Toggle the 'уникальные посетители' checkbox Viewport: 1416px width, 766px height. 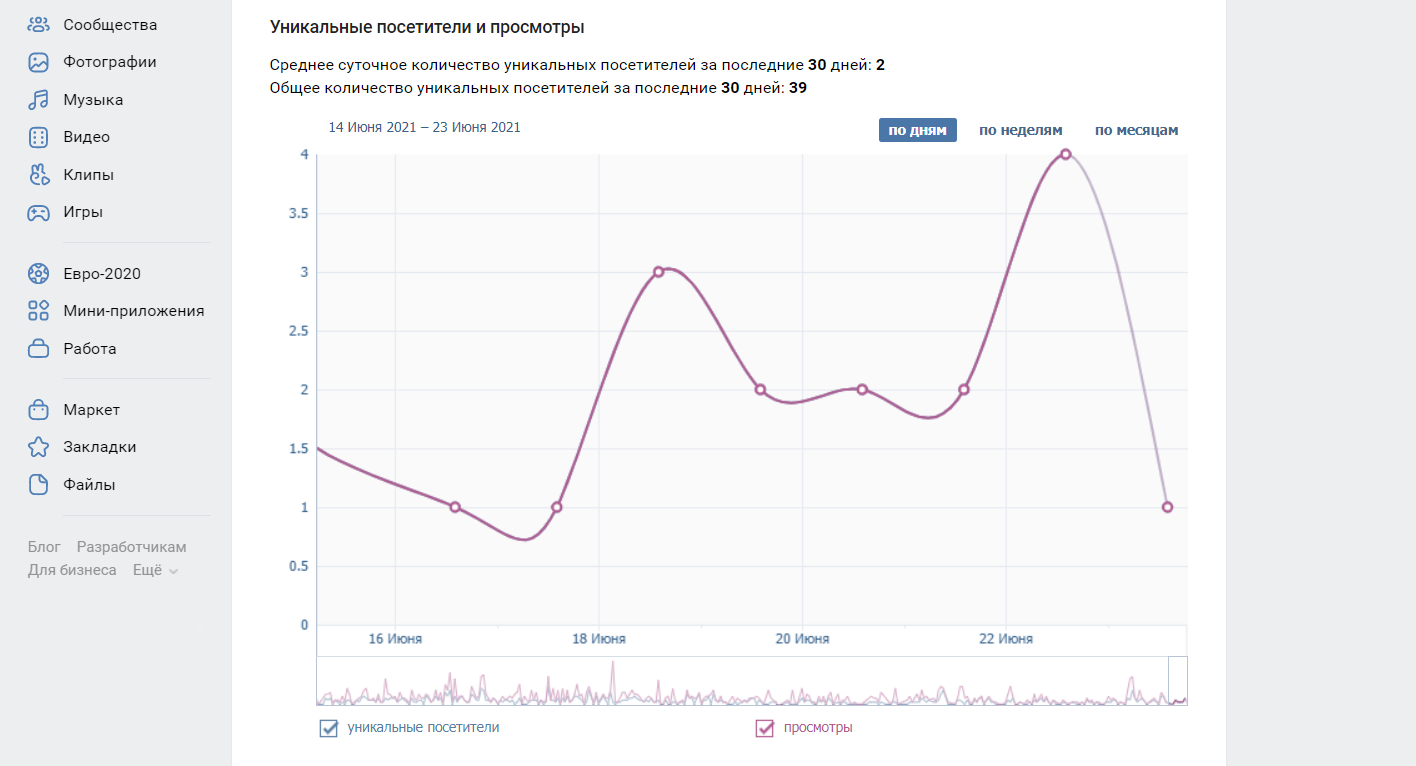pos(329,728)
